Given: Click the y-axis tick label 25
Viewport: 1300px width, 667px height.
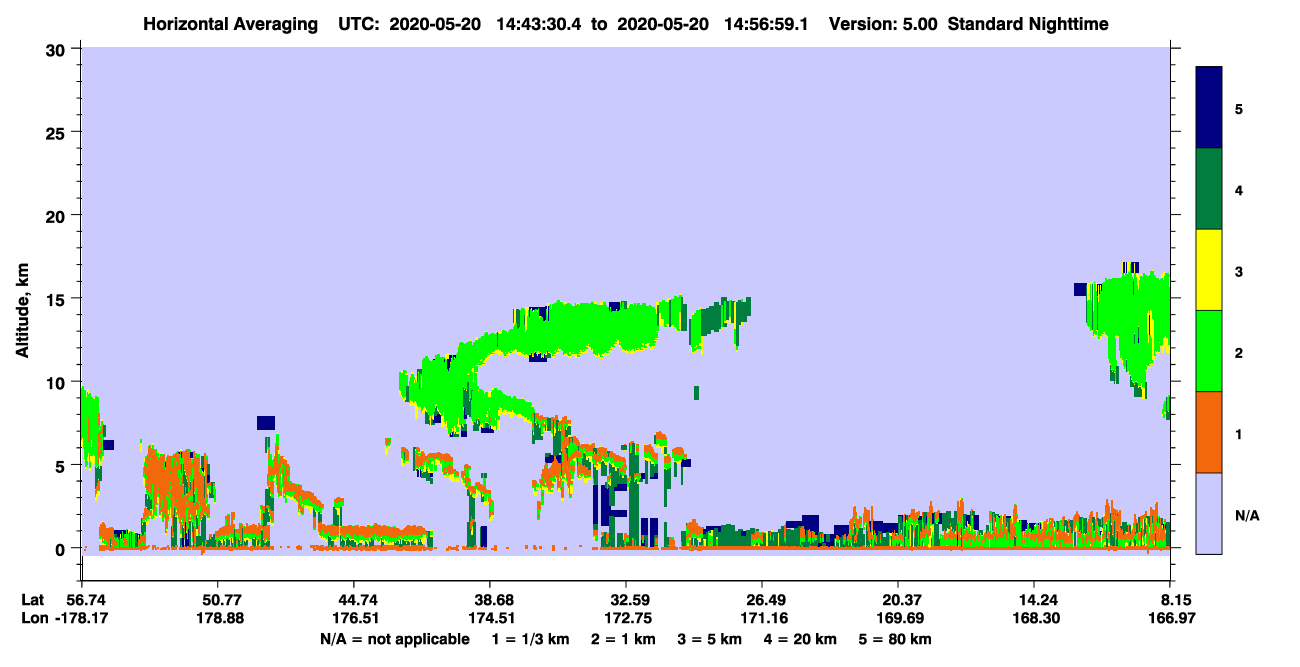Looking at the screenshot, I should pyautogui.click(x=58, y=132).
